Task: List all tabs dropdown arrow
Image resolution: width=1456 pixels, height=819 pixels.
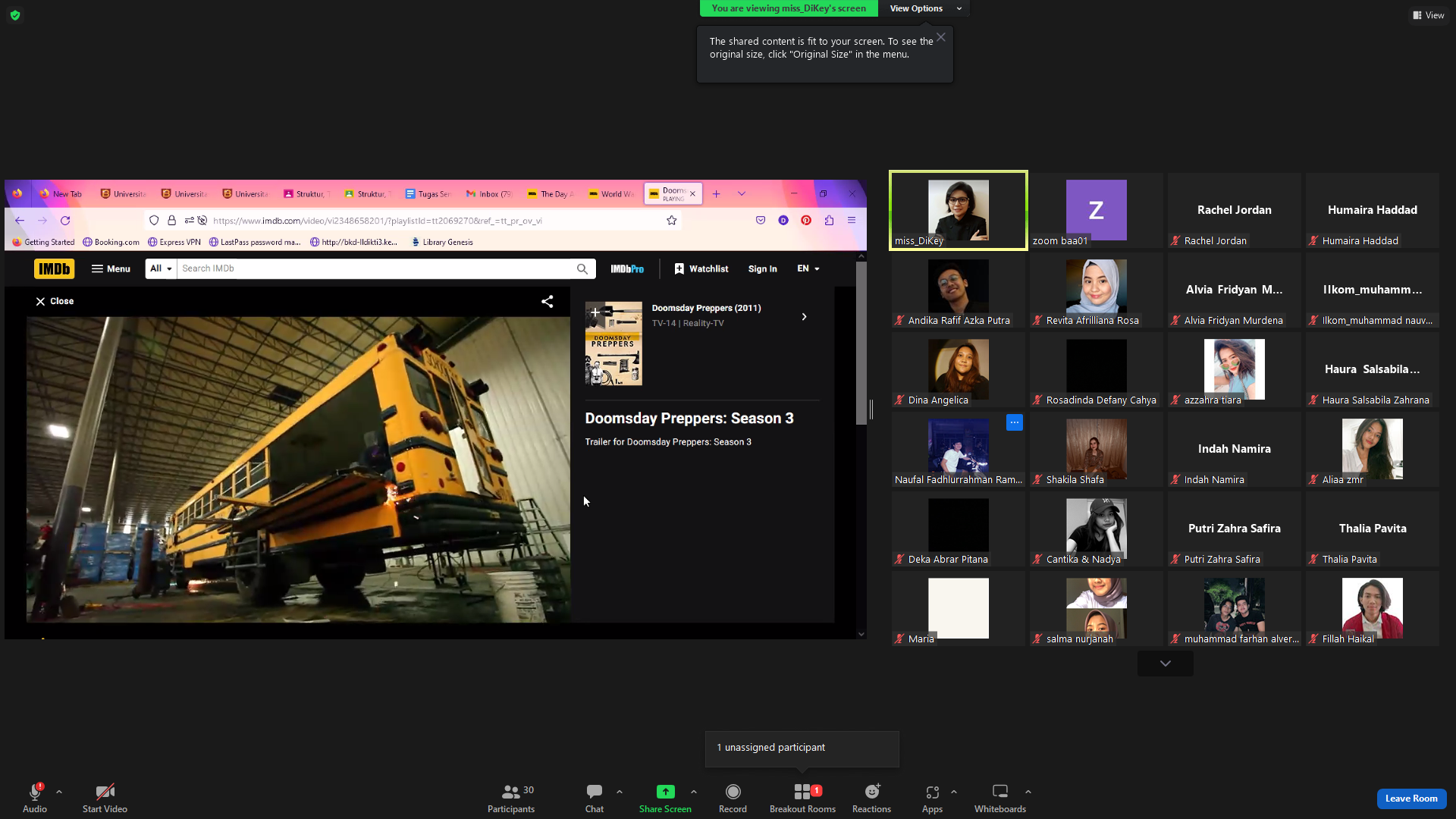Action: tap(742, 194)
